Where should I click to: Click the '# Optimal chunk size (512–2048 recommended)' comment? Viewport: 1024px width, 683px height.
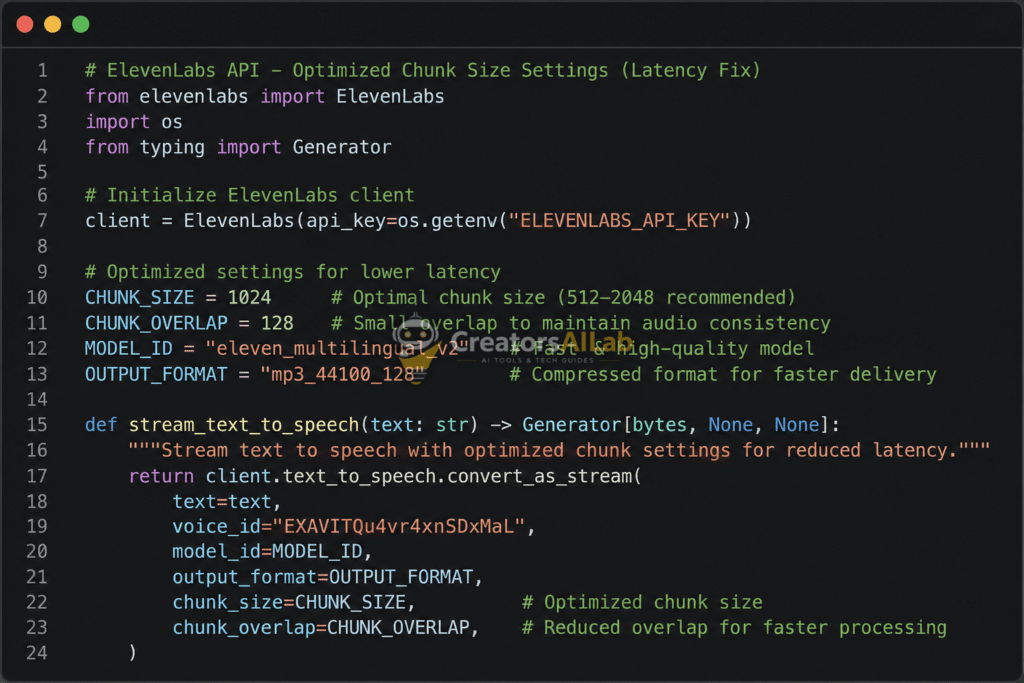pos(564,298)
